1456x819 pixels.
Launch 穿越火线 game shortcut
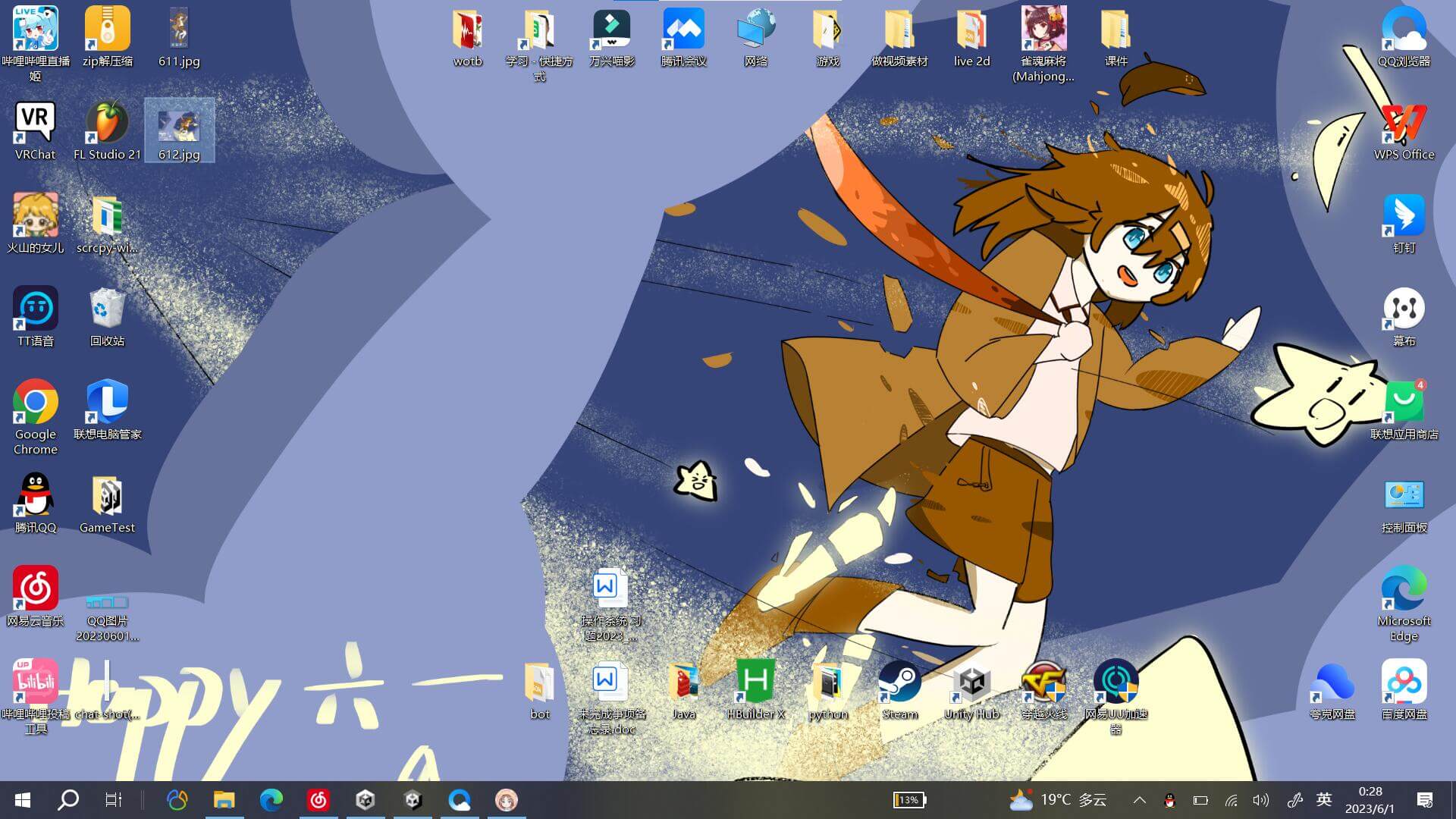1043,690
